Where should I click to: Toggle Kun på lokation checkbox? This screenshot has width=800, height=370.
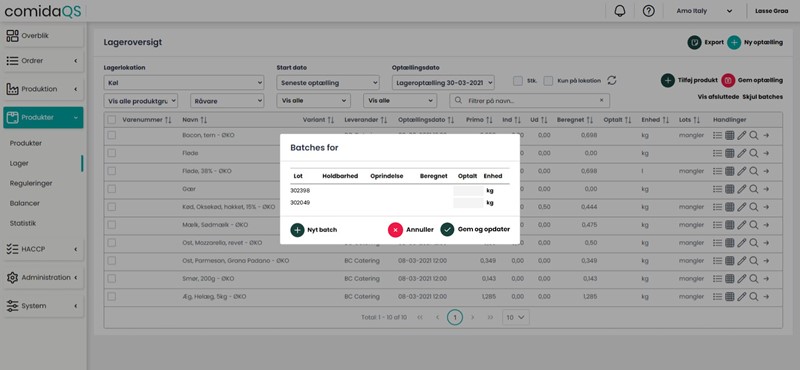pyautogui.click(x=548, y=81)
